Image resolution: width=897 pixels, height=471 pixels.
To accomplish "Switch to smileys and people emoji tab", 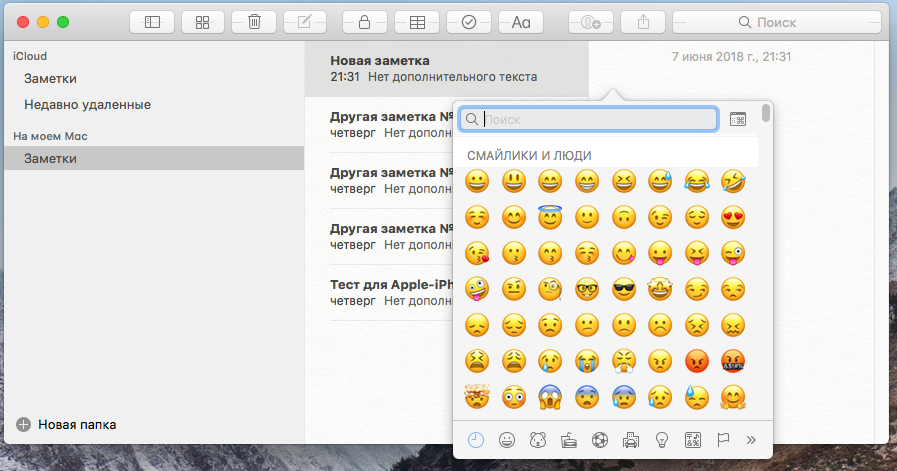I will point(507,440).
